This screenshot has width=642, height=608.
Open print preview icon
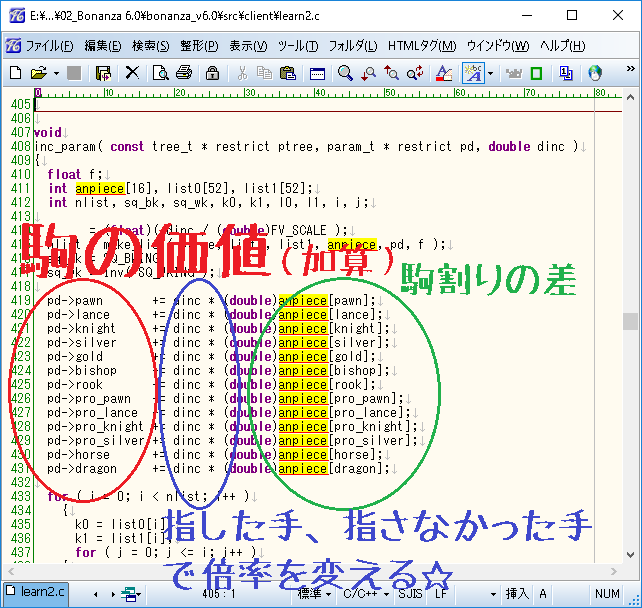pyautogui.click(x=160, y=74)
